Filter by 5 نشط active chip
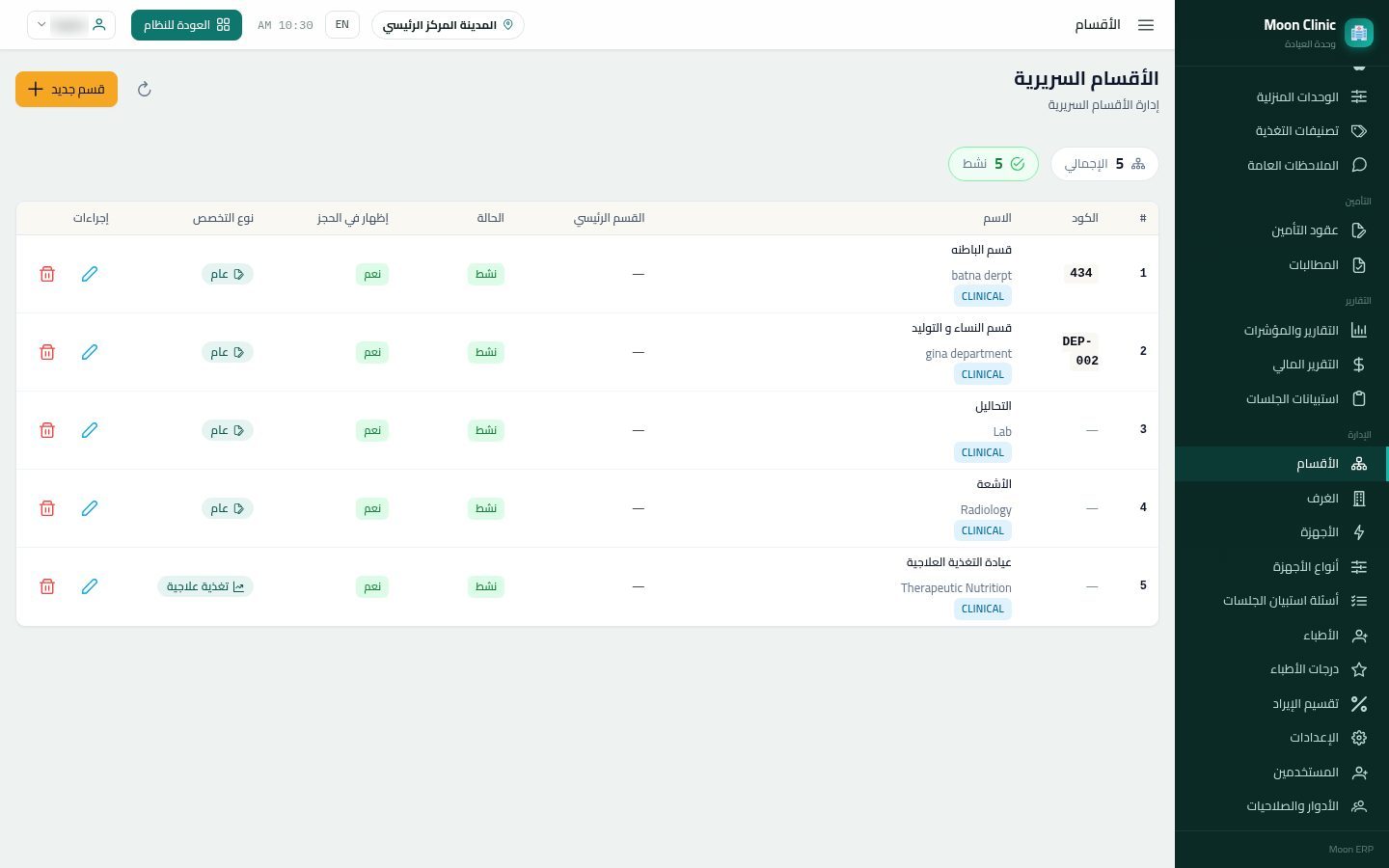The image size is (1389, 868). (x=994, y=164)
